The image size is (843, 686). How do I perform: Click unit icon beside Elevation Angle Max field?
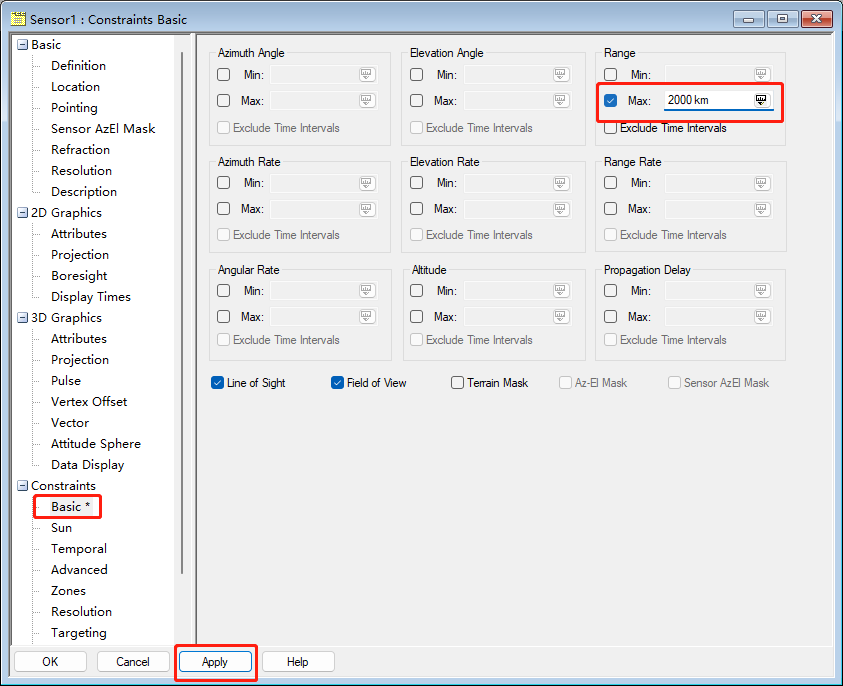click(560, 101)
